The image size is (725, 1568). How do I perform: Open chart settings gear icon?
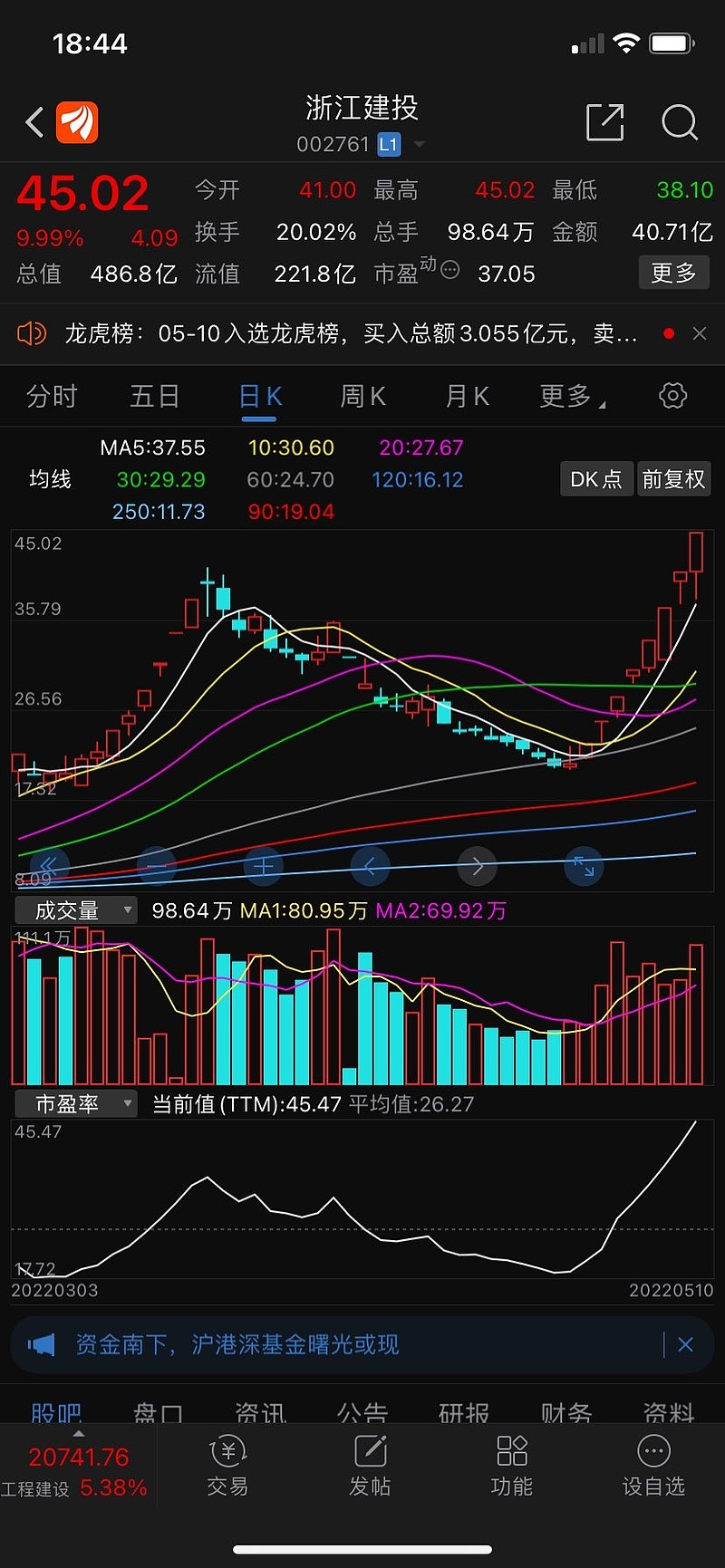672,396
